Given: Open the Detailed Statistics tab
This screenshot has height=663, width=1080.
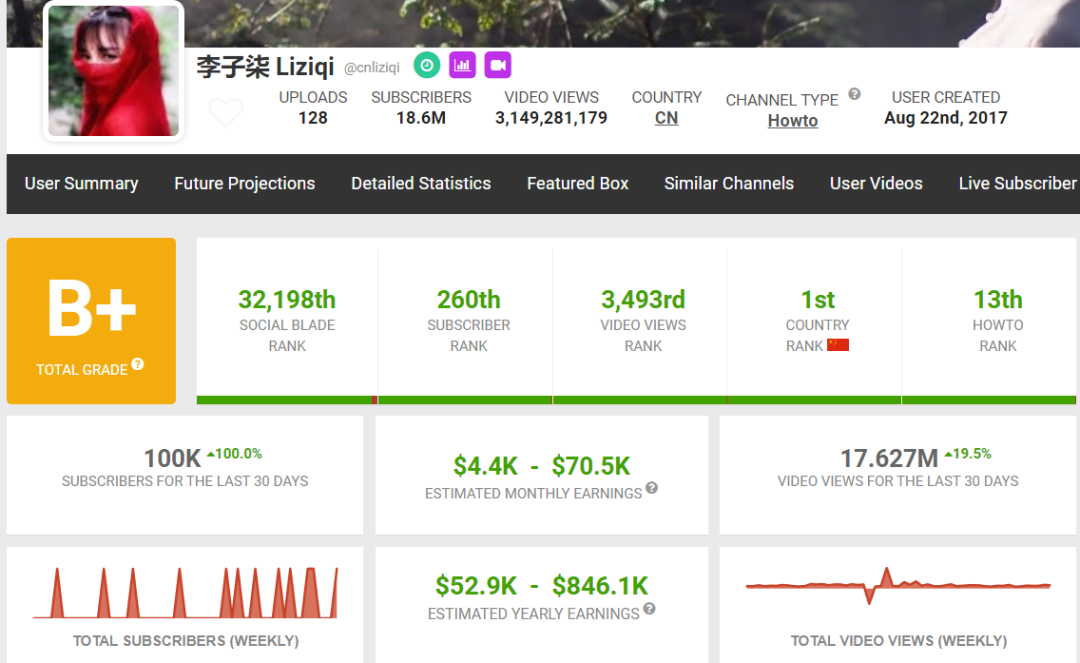Looking at the screenshot, I should click(x=421, y=184).
